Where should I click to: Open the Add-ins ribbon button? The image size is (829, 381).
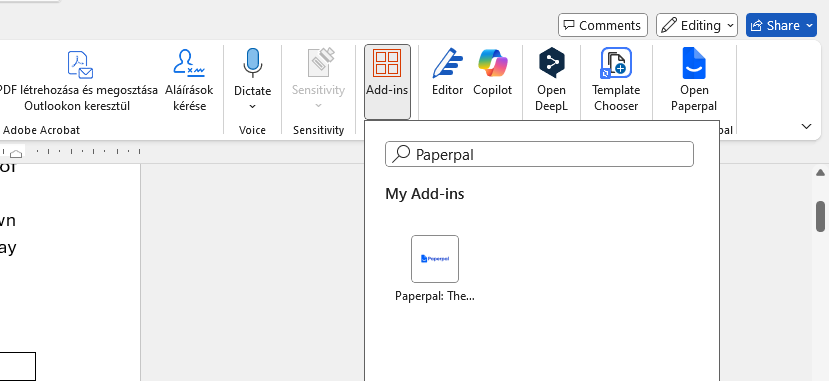[x=387, y=81]
